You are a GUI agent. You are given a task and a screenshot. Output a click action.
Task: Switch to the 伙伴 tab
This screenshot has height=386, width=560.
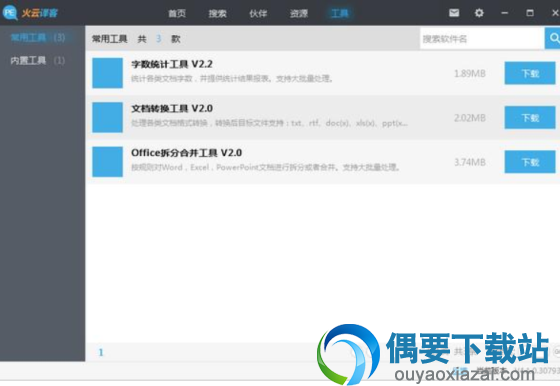coord(258,14)
